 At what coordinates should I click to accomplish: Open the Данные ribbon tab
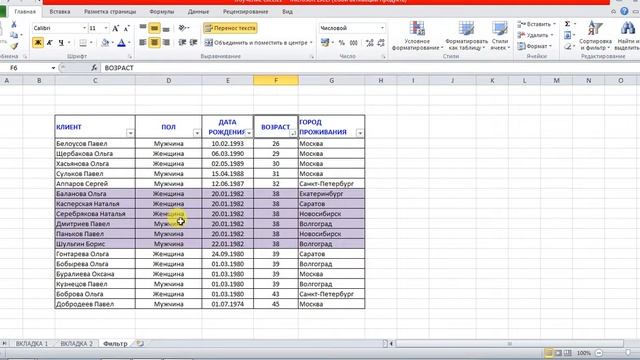(x=198, y=12)
